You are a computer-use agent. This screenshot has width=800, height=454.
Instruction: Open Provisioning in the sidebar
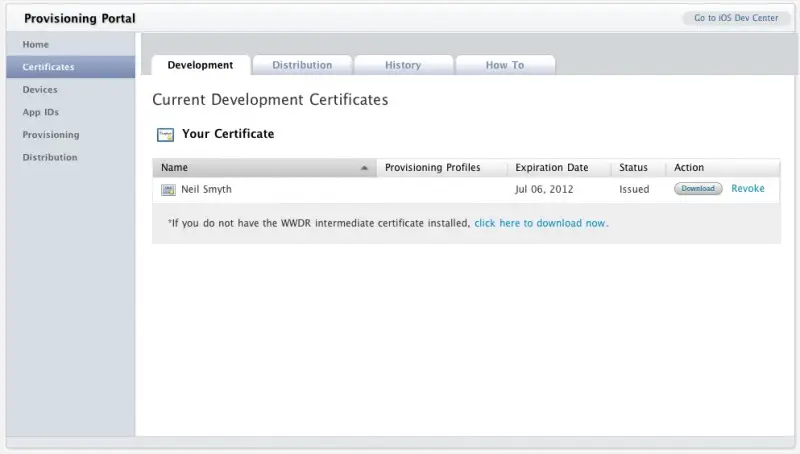click(x=51, y=135)
